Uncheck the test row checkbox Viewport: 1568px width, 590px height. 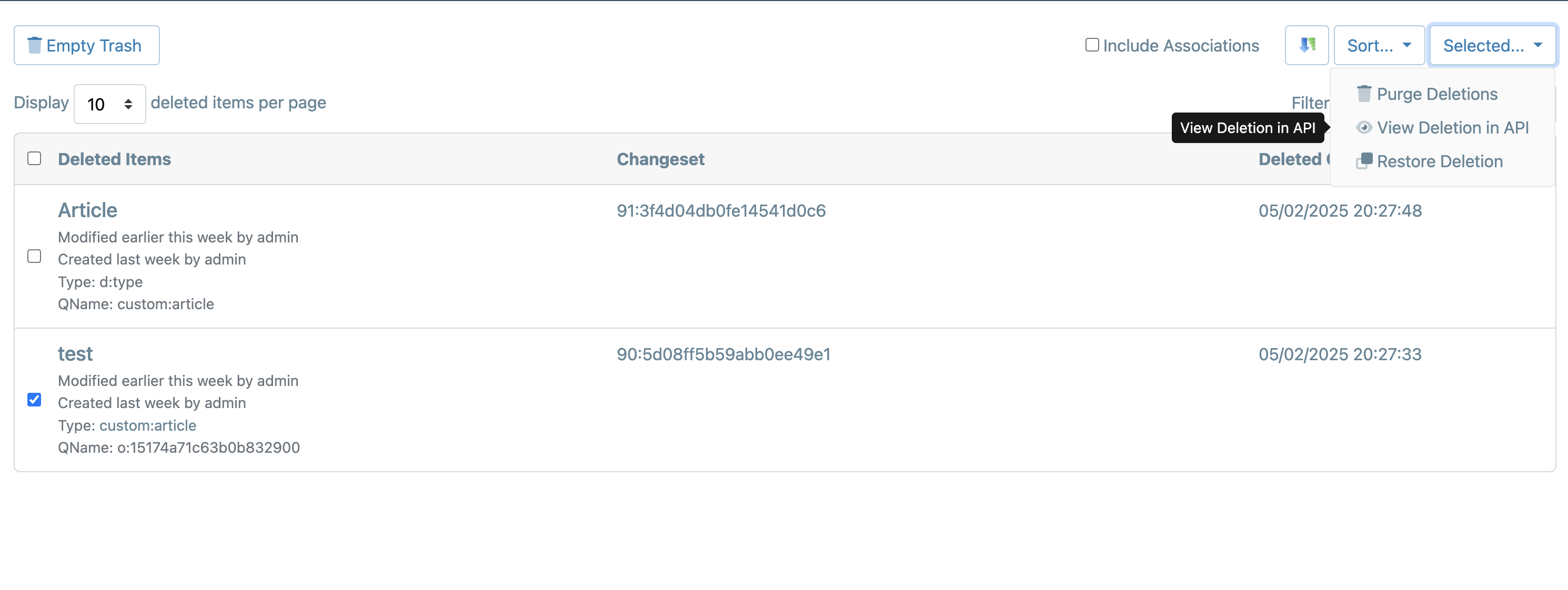tap(35, 400)
